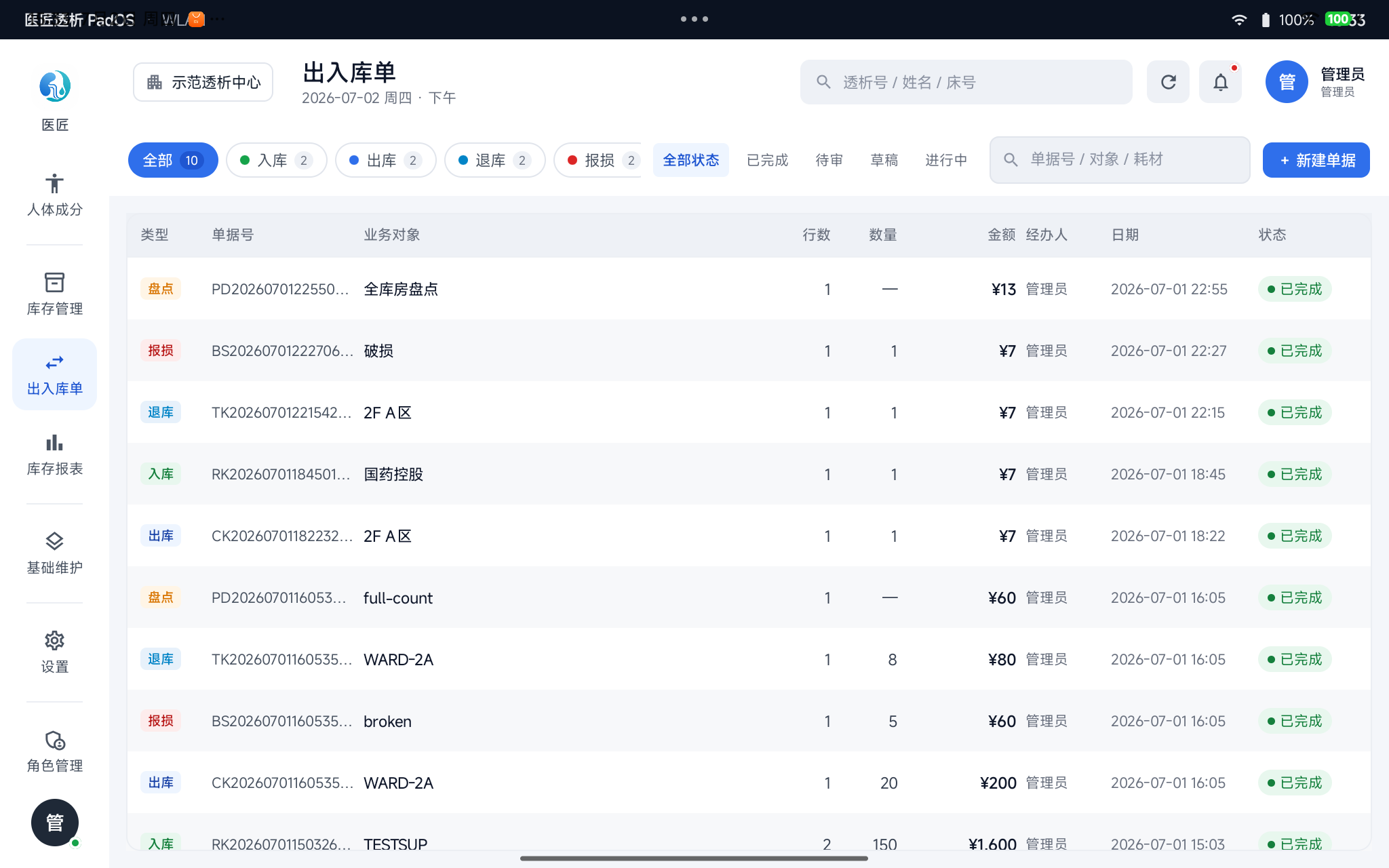This screenshot has width=1389, height=868.
Task: Open the 管理员 user menu
Action: click(1316, 82)
